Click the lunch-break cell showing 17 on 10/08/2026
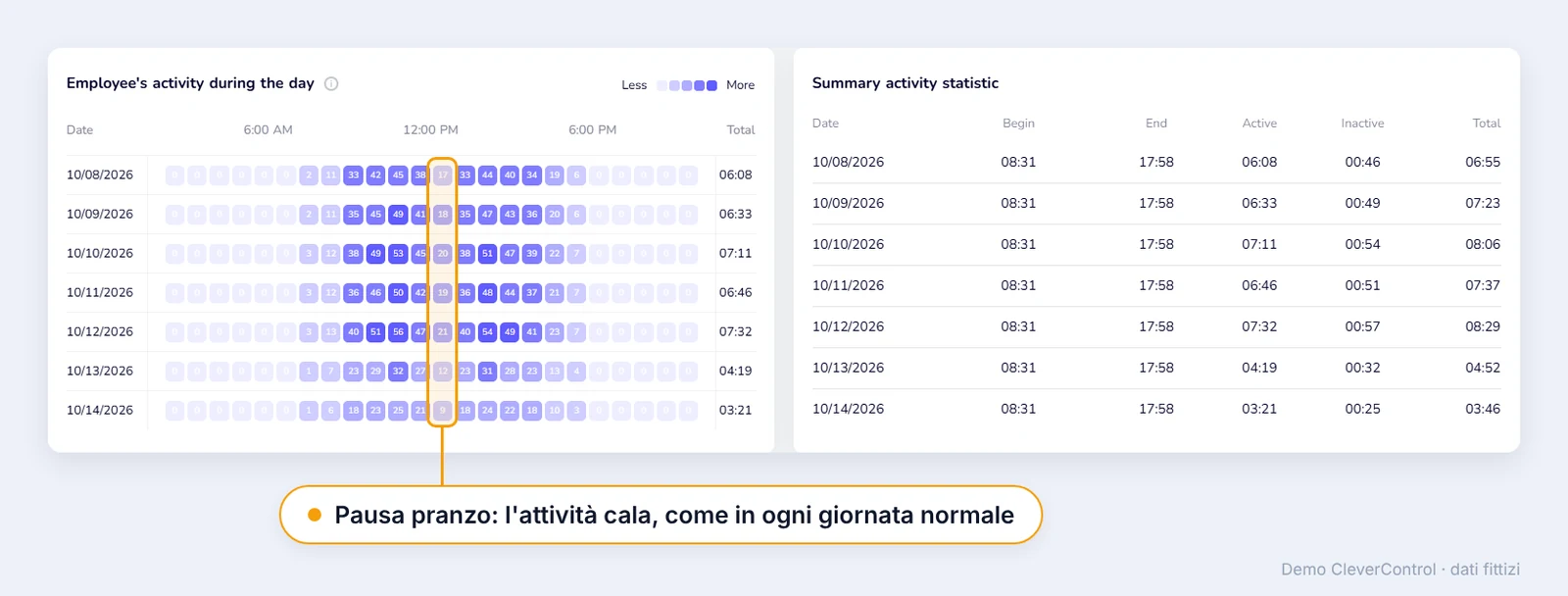 click(443, 174)
